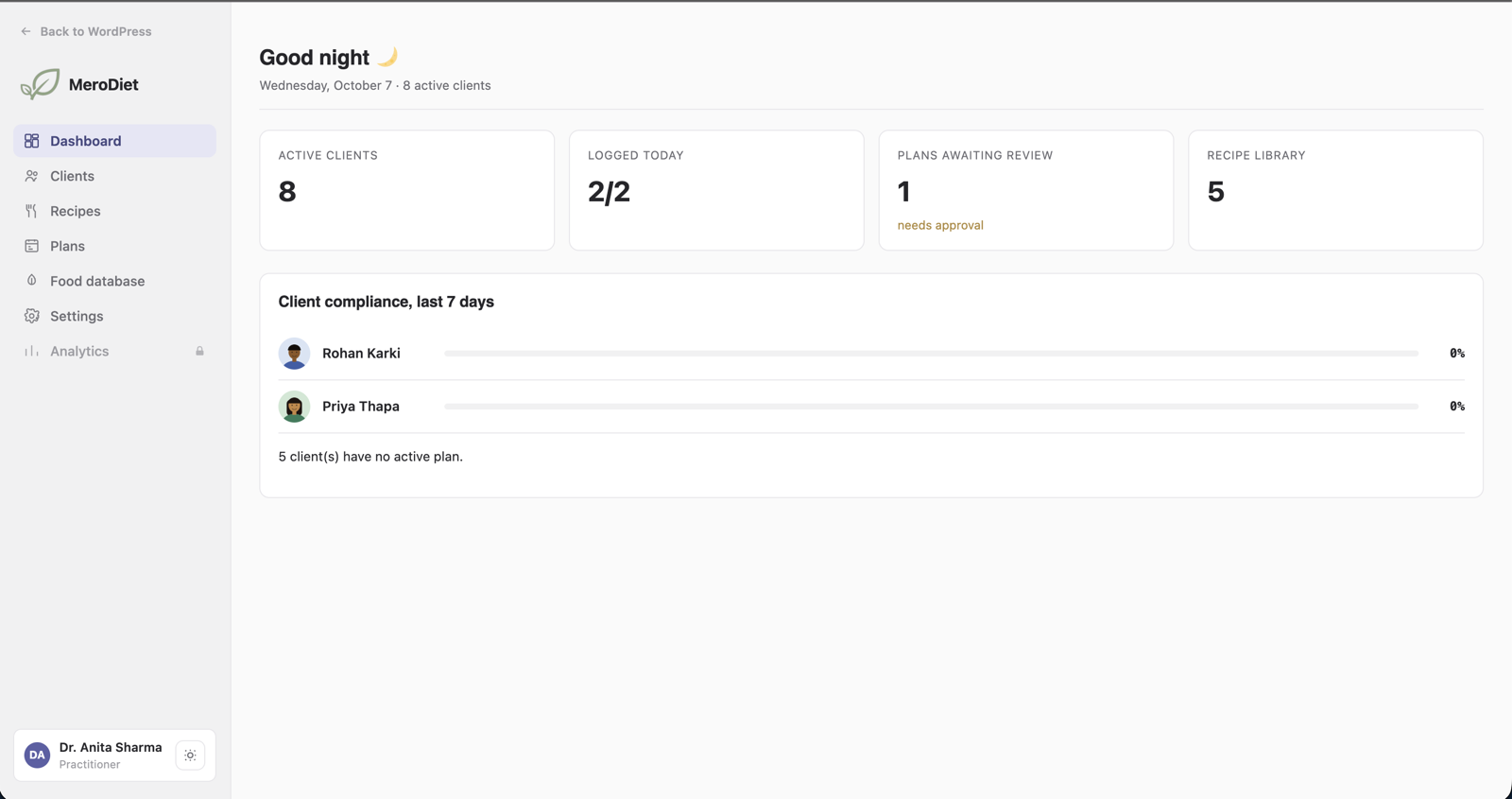Click the DA user avatar circle
1512x799 pixels.
point(37,755)
